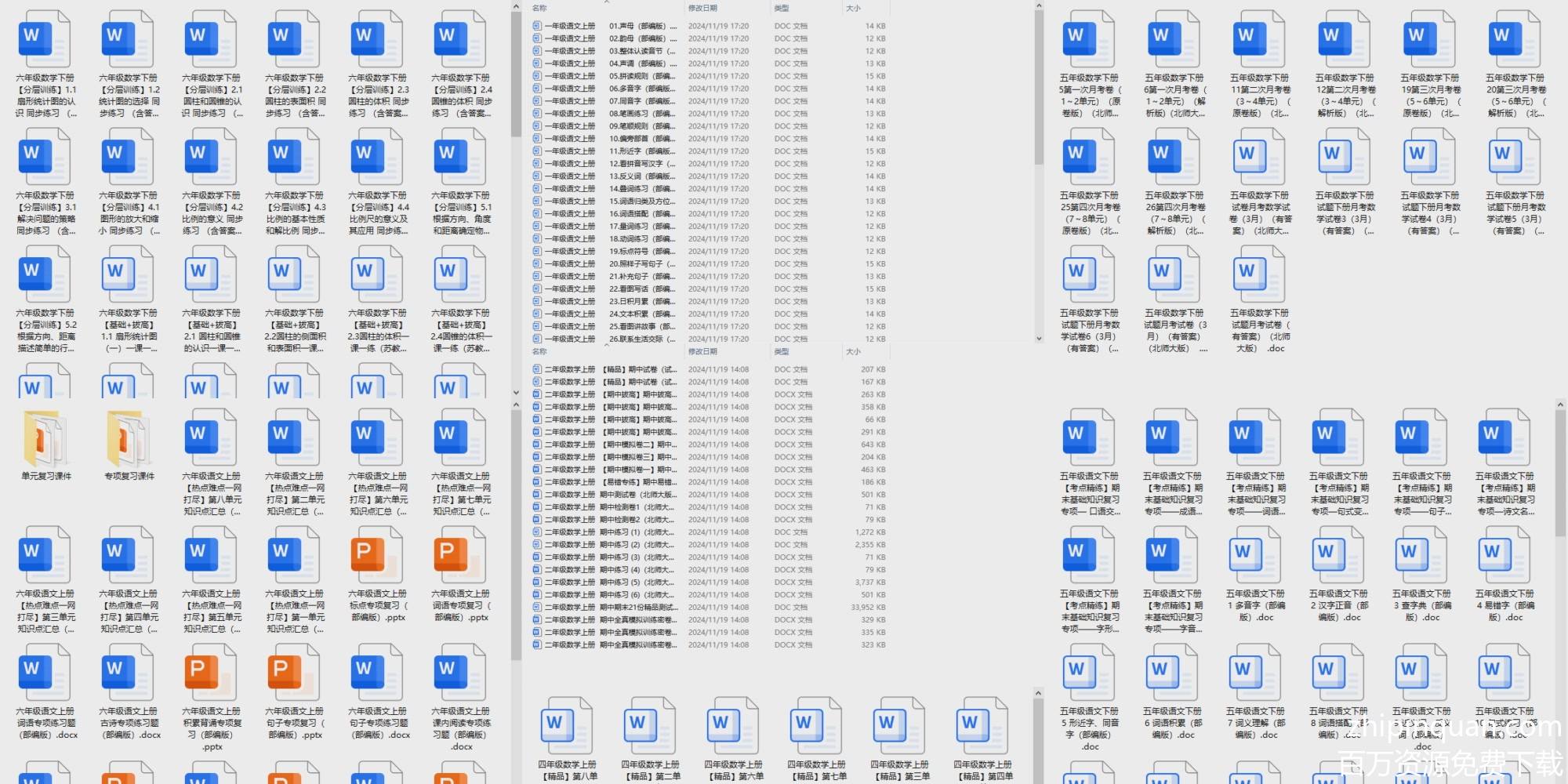Click 名称 column header in 二年级数学上册 list
The image size is (1568, 784).
coord(539,352)
